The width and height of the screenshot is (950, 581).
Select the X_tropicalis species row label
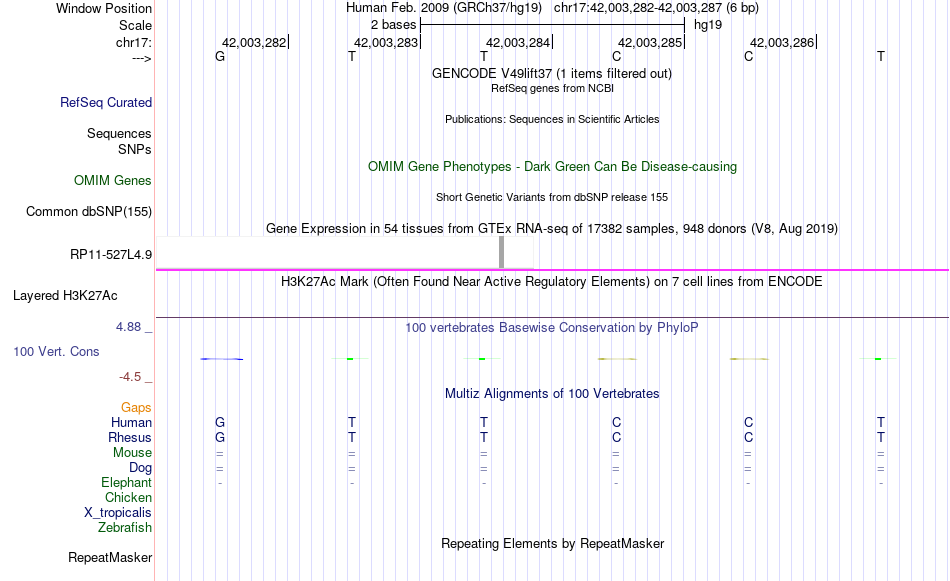[118, 513]
